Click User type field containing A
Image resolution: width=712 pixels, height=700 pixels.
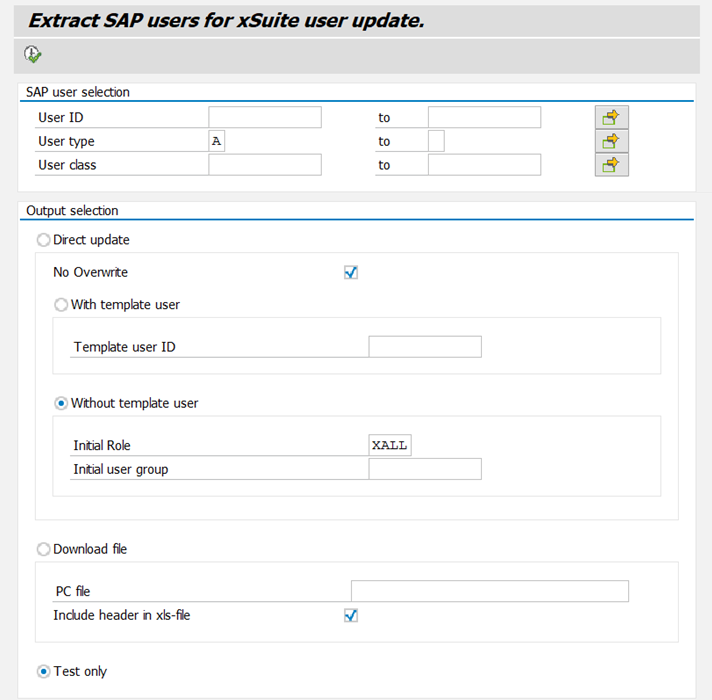[x=217, y=141]
